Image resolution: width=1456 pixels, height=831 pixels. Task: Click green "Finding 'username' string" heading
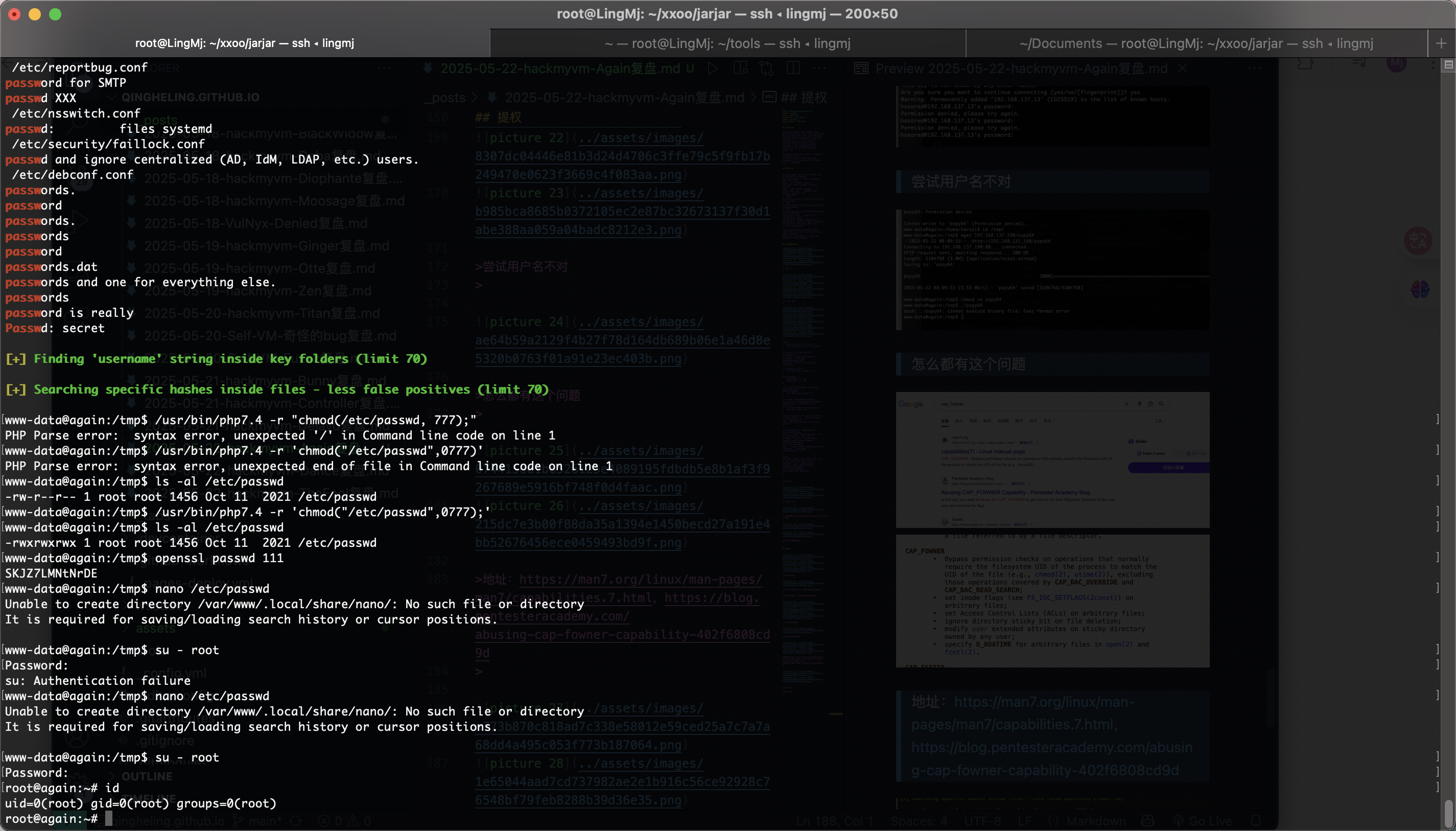point(216,359)
